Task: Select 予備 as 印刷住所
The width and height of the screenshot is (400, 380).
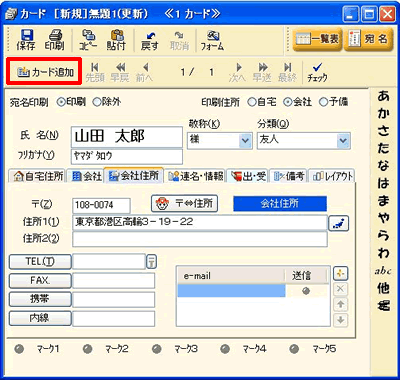Action: point(323,102)
